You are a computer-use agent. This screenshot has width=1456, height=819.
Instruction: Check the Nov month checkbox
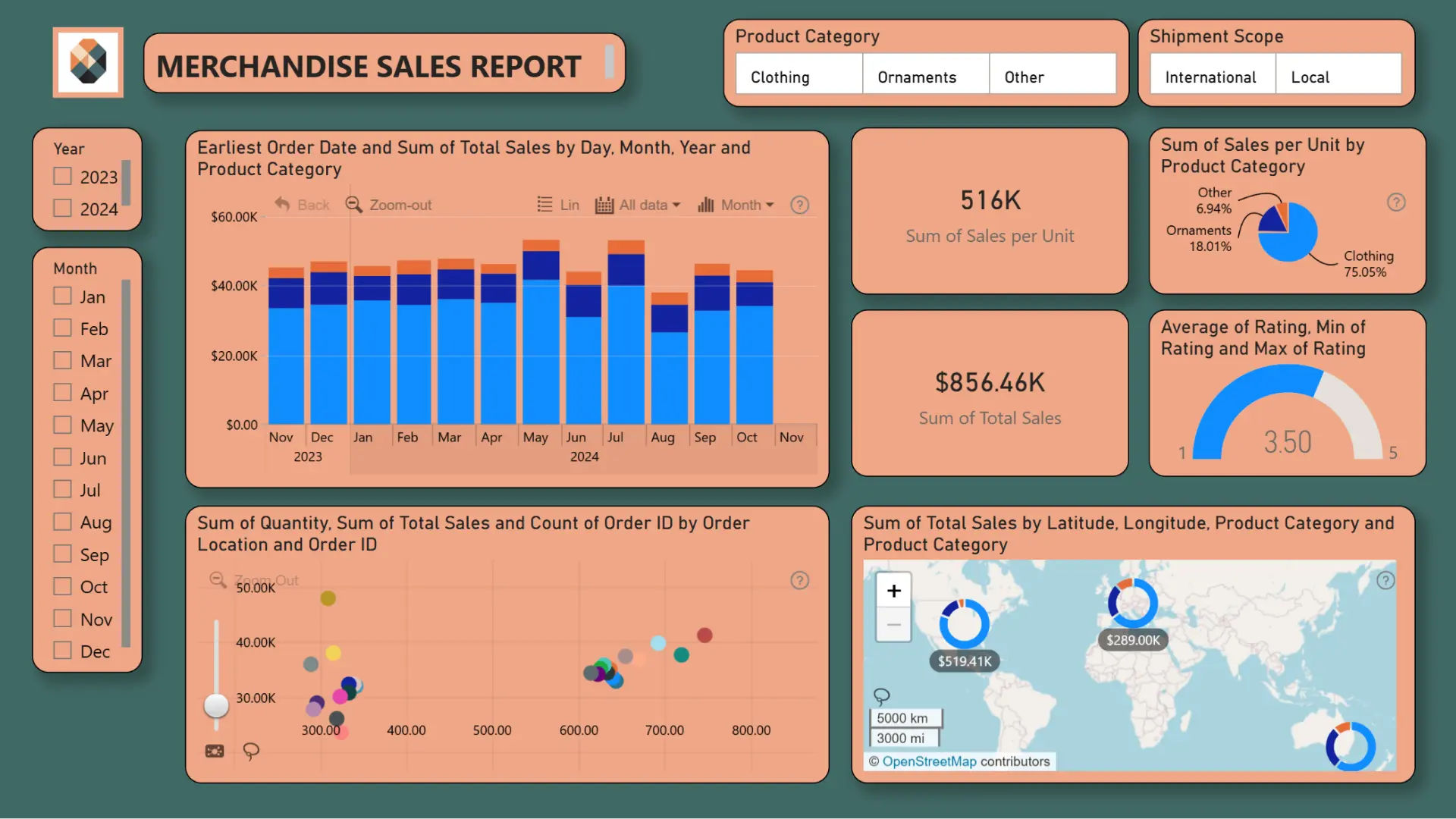point(62,618)
